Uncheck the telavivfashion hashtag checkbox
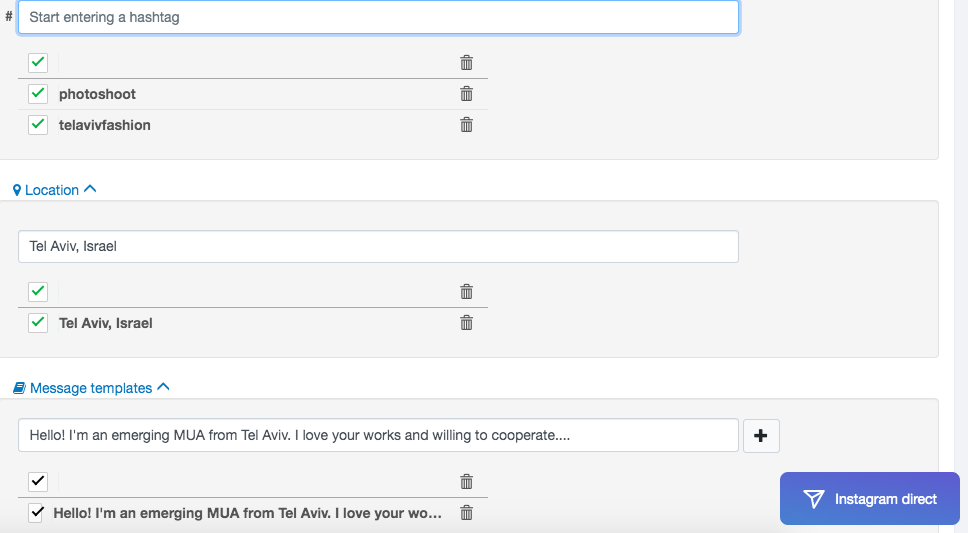 [38, 125]
